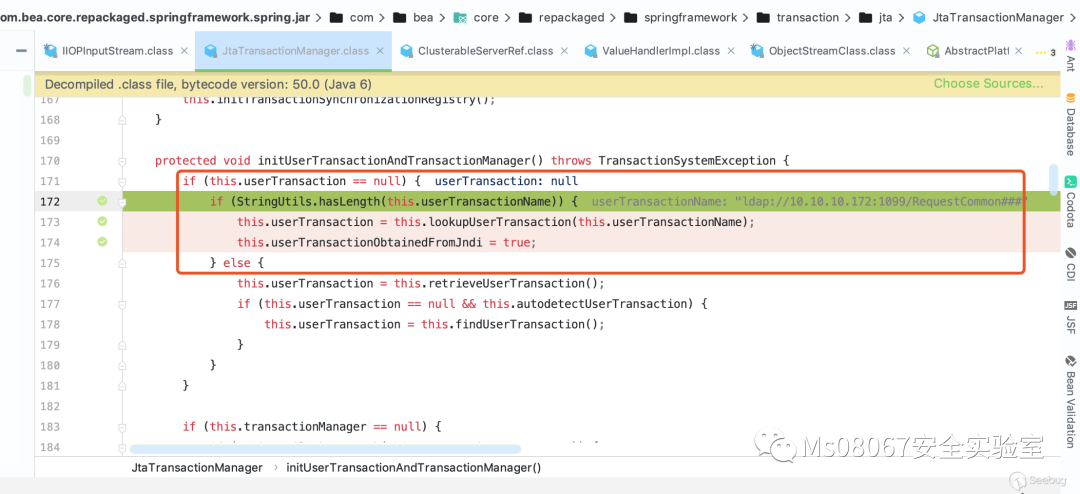Viewport: 1080px width, 494px height.
Task: Click the IIOPInputStream.class file icon
Action: click(50, 50)
